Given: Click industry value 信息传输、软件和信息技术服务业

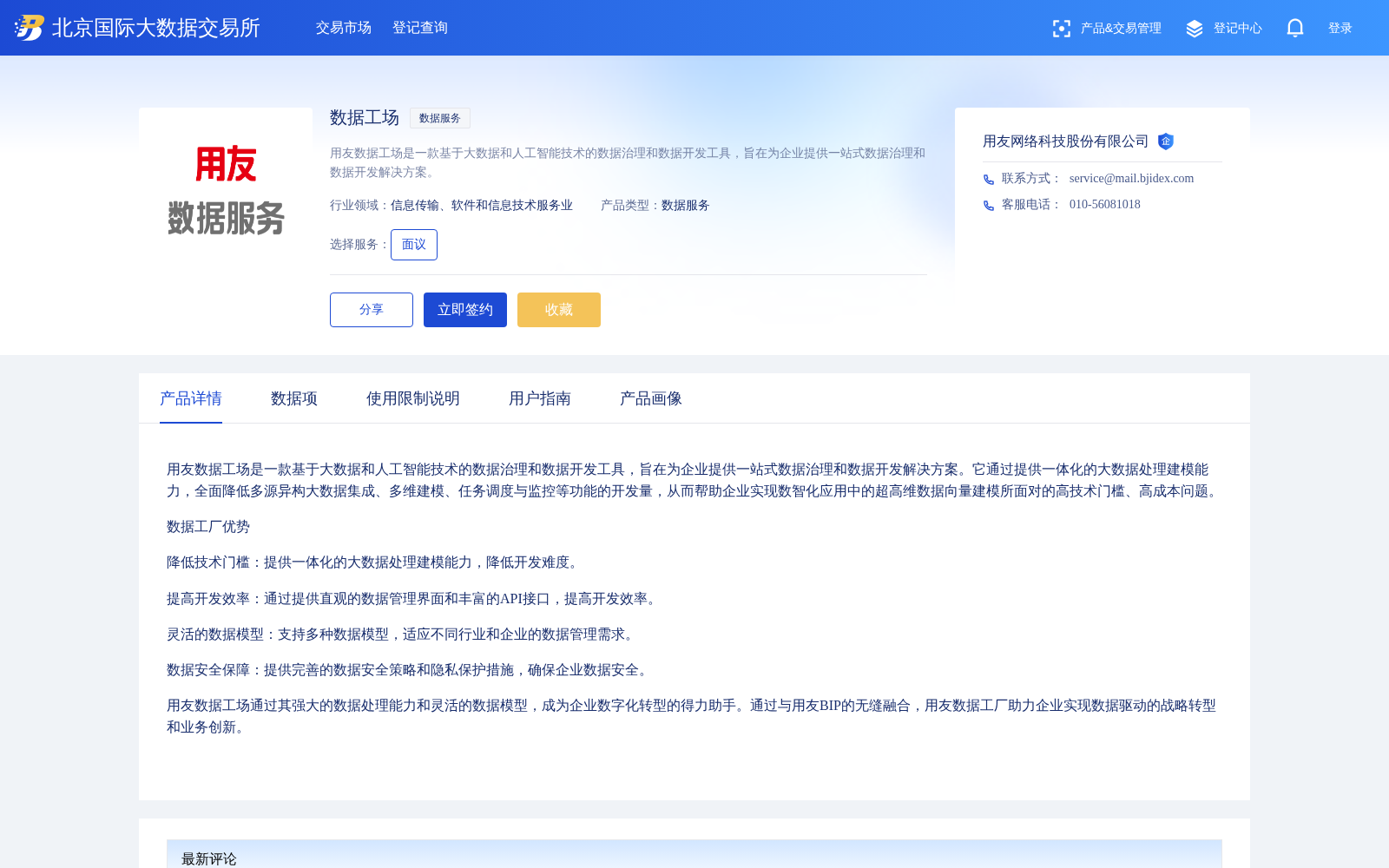Looking at the screenshot, I should click(482, 206).
